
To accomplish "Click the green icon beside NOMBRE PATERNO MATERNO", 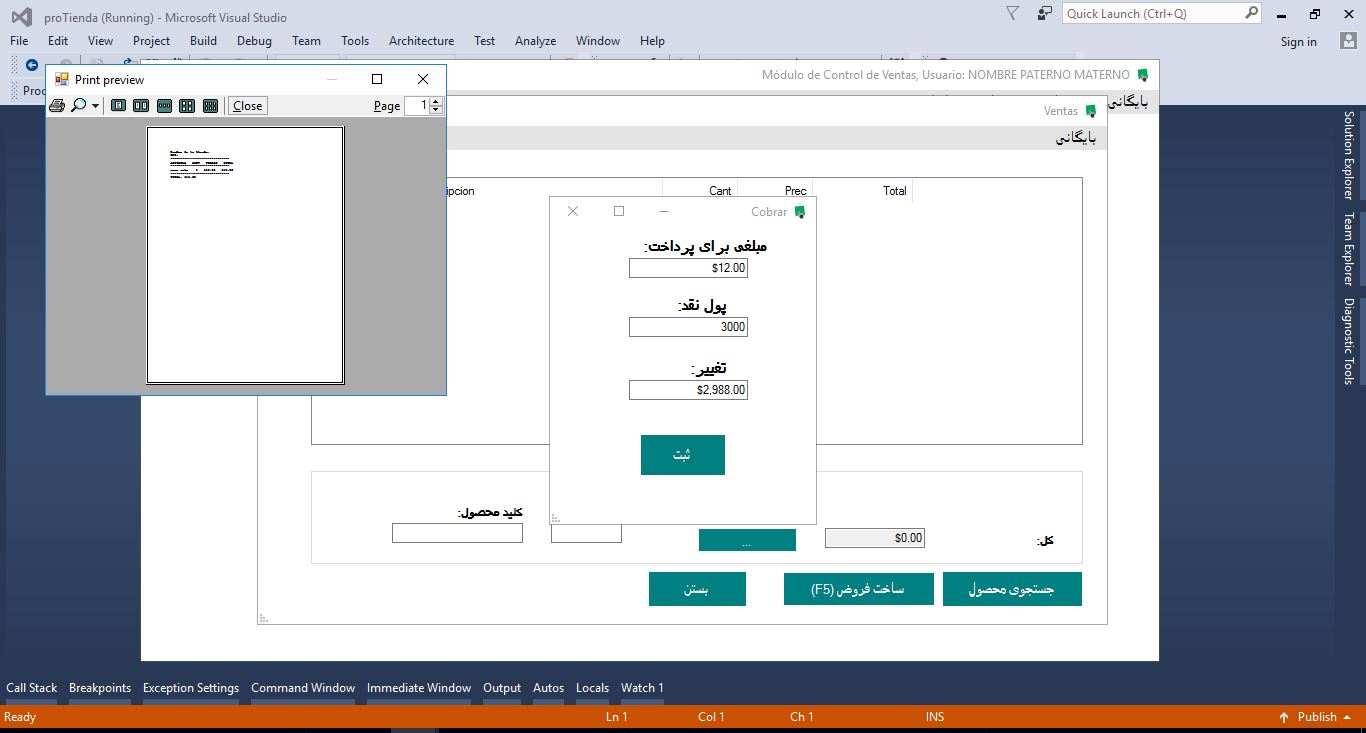I will click(1143, 75).
